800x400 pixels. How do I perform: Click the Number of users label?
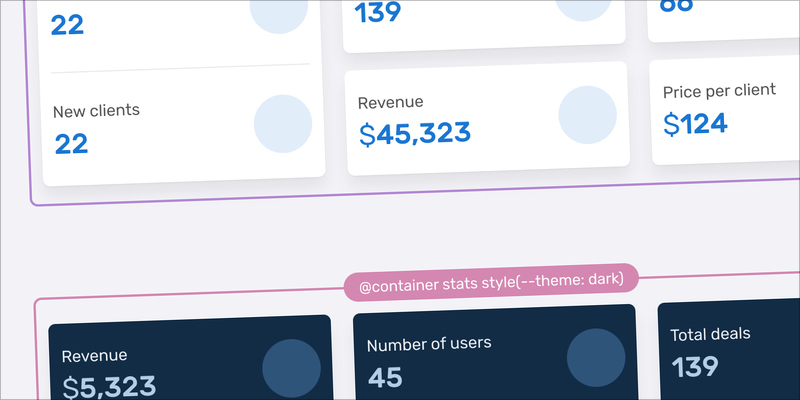pos(429,344)
